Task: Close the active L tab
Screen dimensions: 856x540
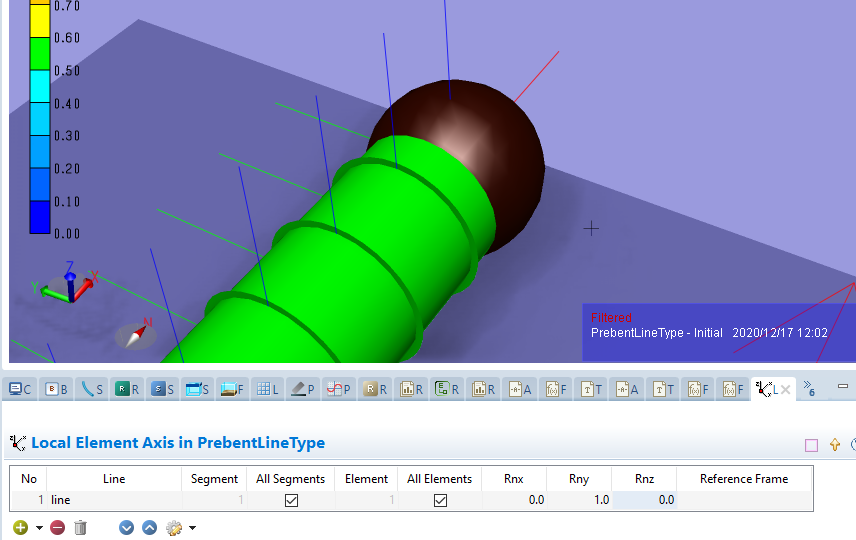Action: click(x=785, y=389)
